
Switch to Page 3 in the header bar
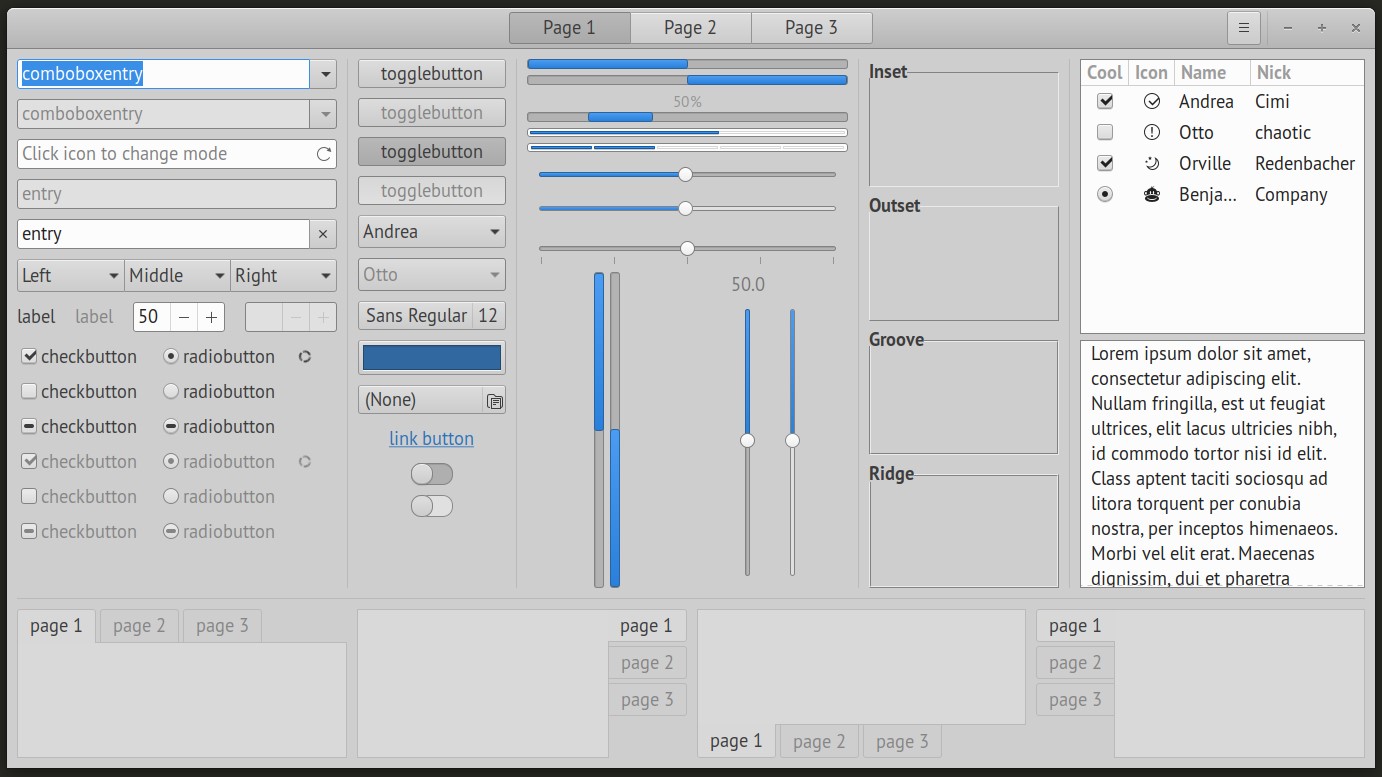[811, 28]
